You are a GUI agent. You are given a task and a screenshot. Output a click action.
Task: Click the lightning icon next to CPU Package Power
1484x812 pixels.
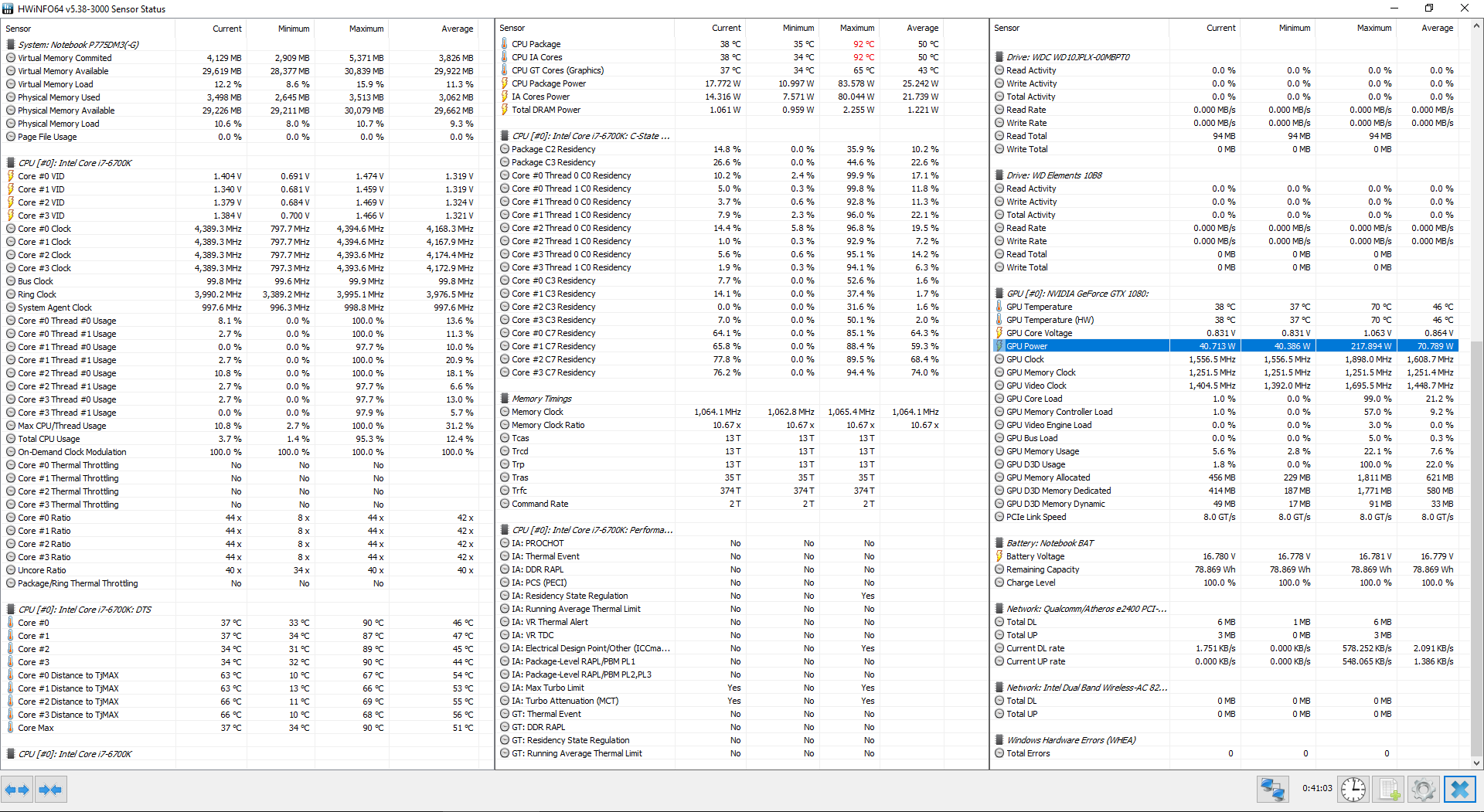point(505,83)
